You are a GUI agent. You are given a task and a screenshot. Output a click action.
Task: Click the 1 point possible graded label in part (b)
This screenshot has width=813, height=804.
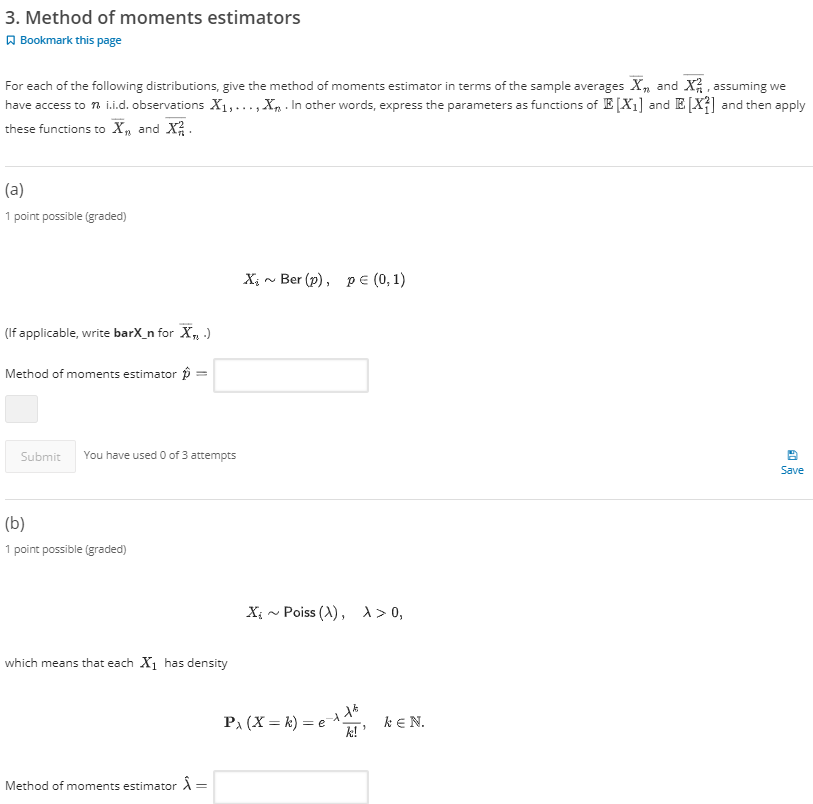pyautogui.click(x=66, y=548)
